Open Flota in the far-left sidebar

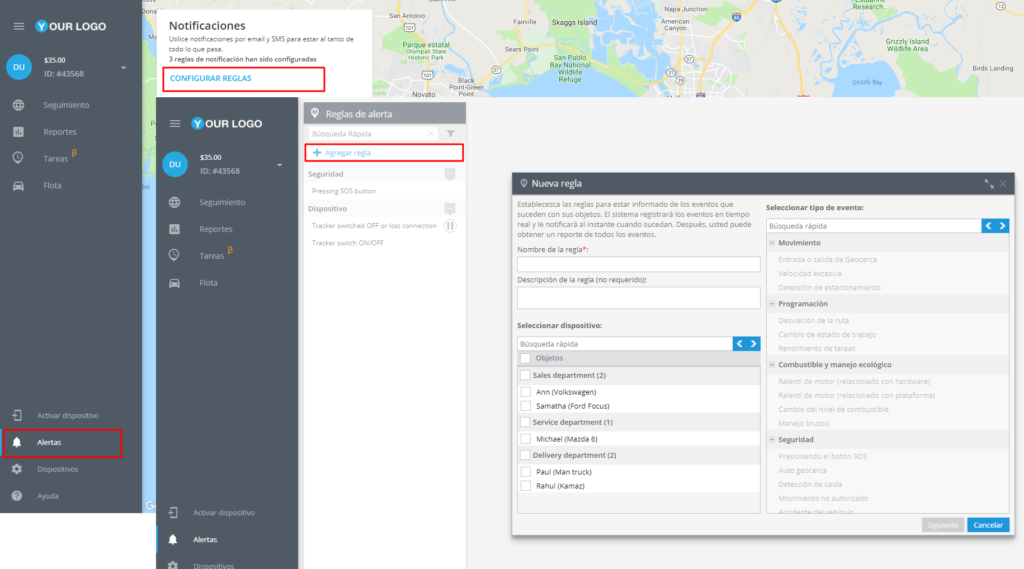pos(52,186)
